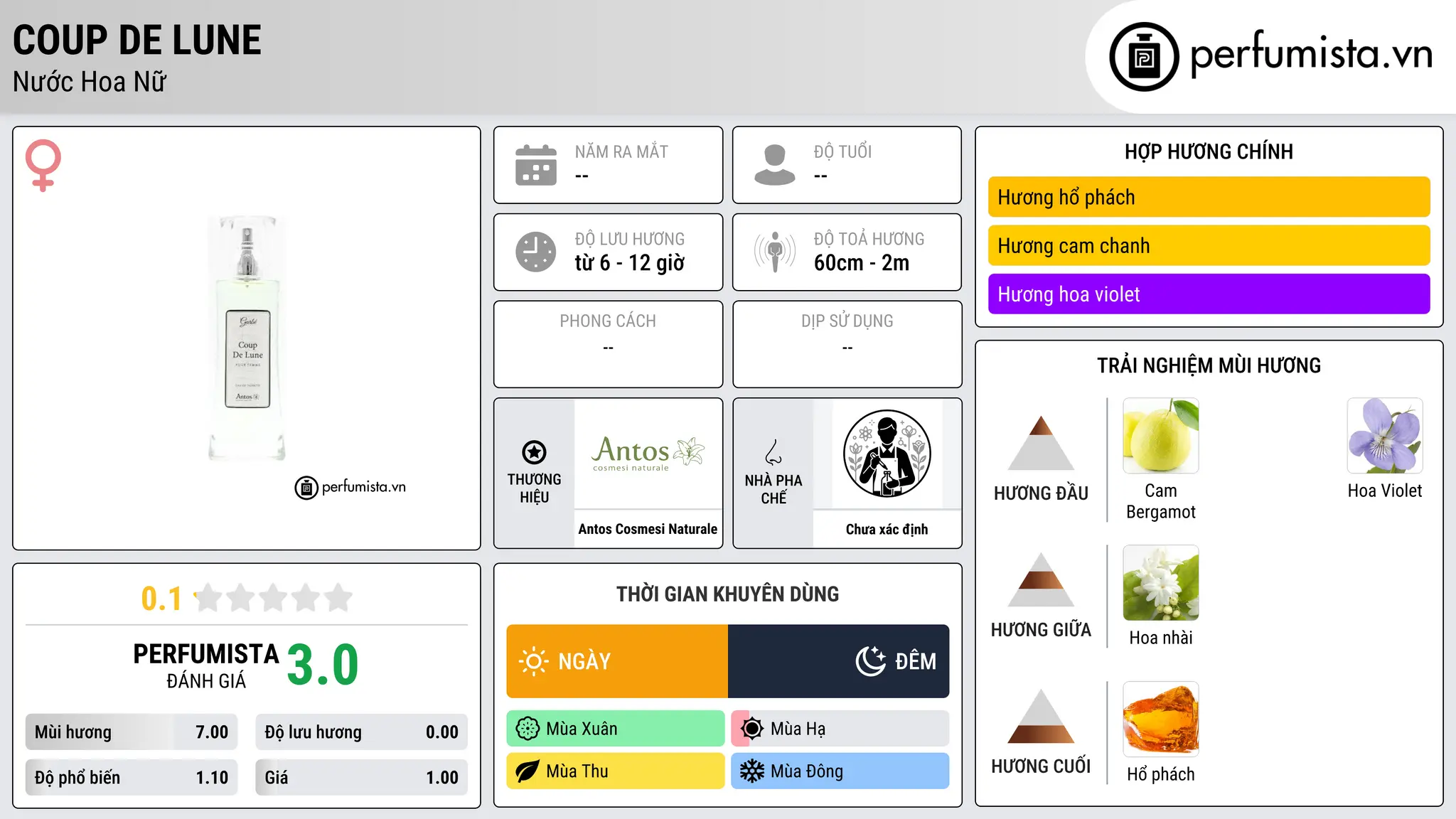The height and width of the screenshot is (819, 1456).
Task: Click the Độ lưu hương 0.00 score row
Action: (x=362, y=732)
